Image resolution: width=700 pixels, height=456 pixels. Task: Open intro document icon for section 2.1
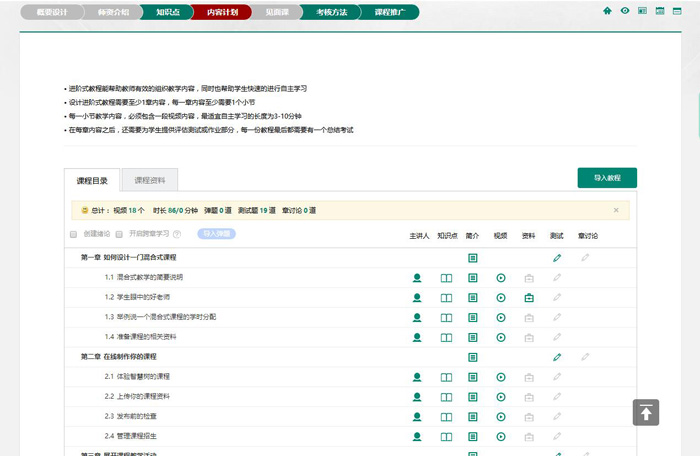473,377
